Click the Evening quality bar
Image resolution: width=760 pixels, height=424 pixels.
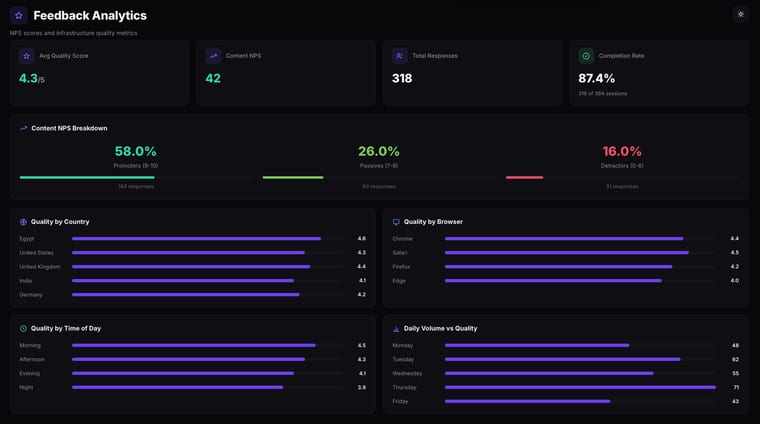click(183, 373)
